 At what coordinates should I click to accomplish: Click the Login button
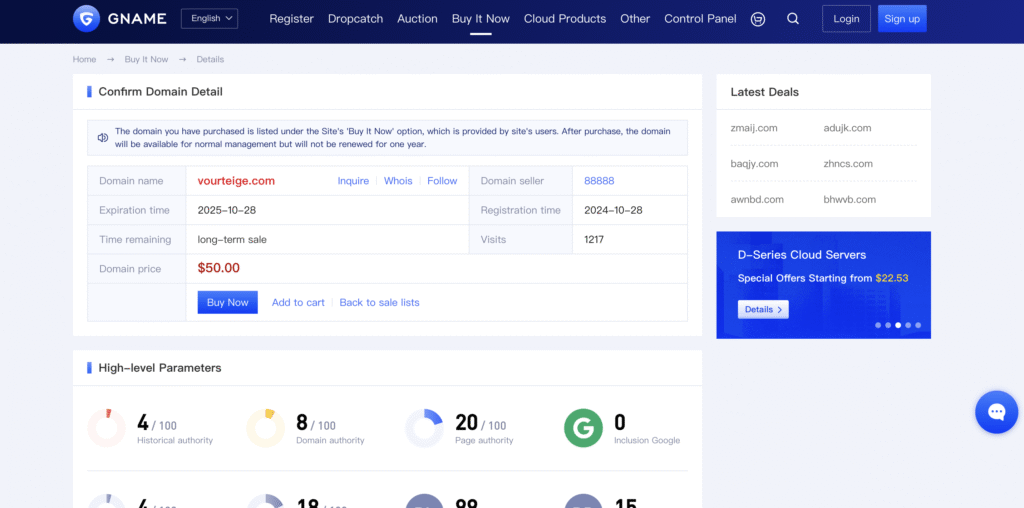pos(846,19)
